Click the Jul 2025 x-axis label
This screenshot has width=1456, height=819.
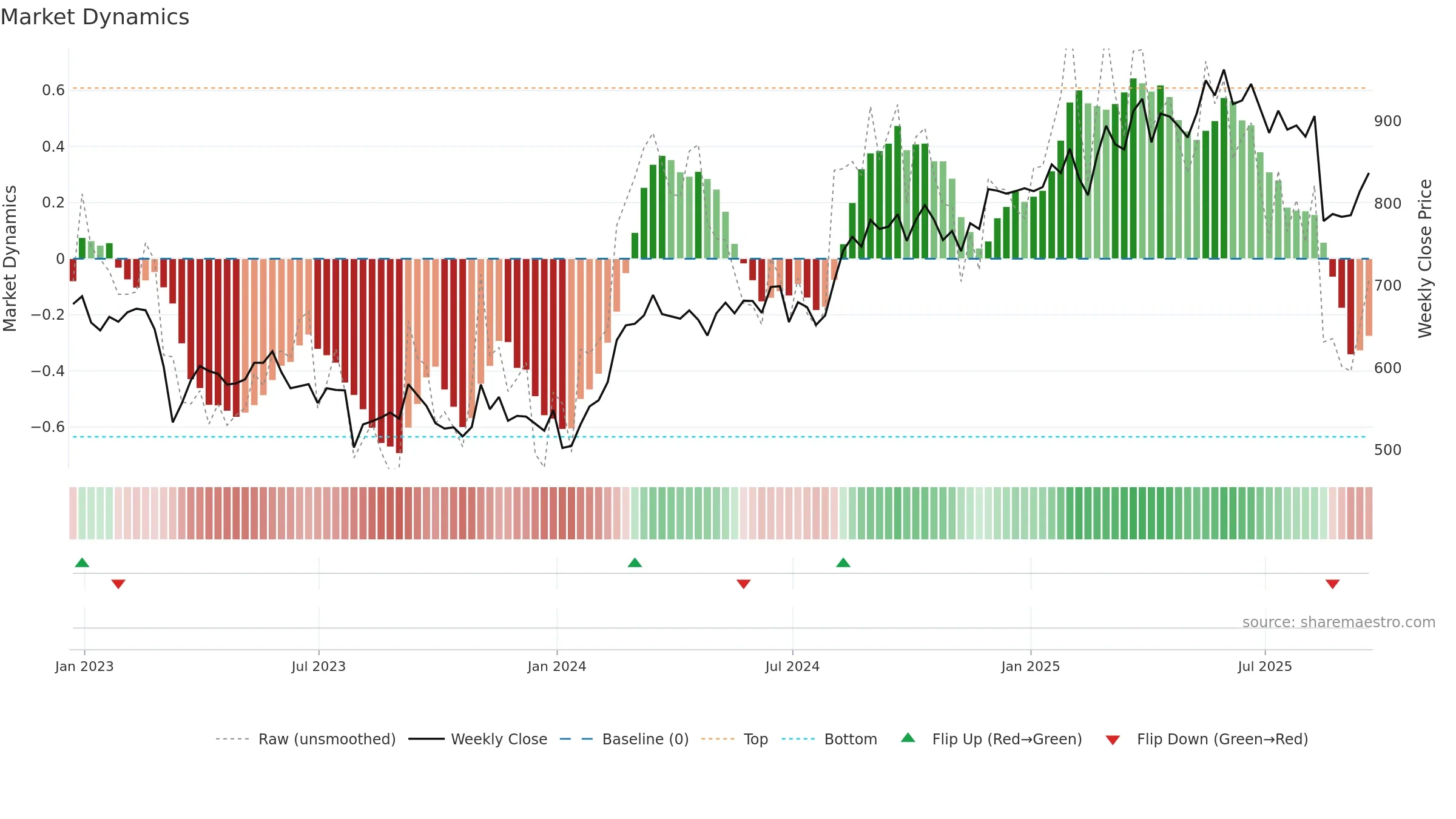tap(1265, 667)
